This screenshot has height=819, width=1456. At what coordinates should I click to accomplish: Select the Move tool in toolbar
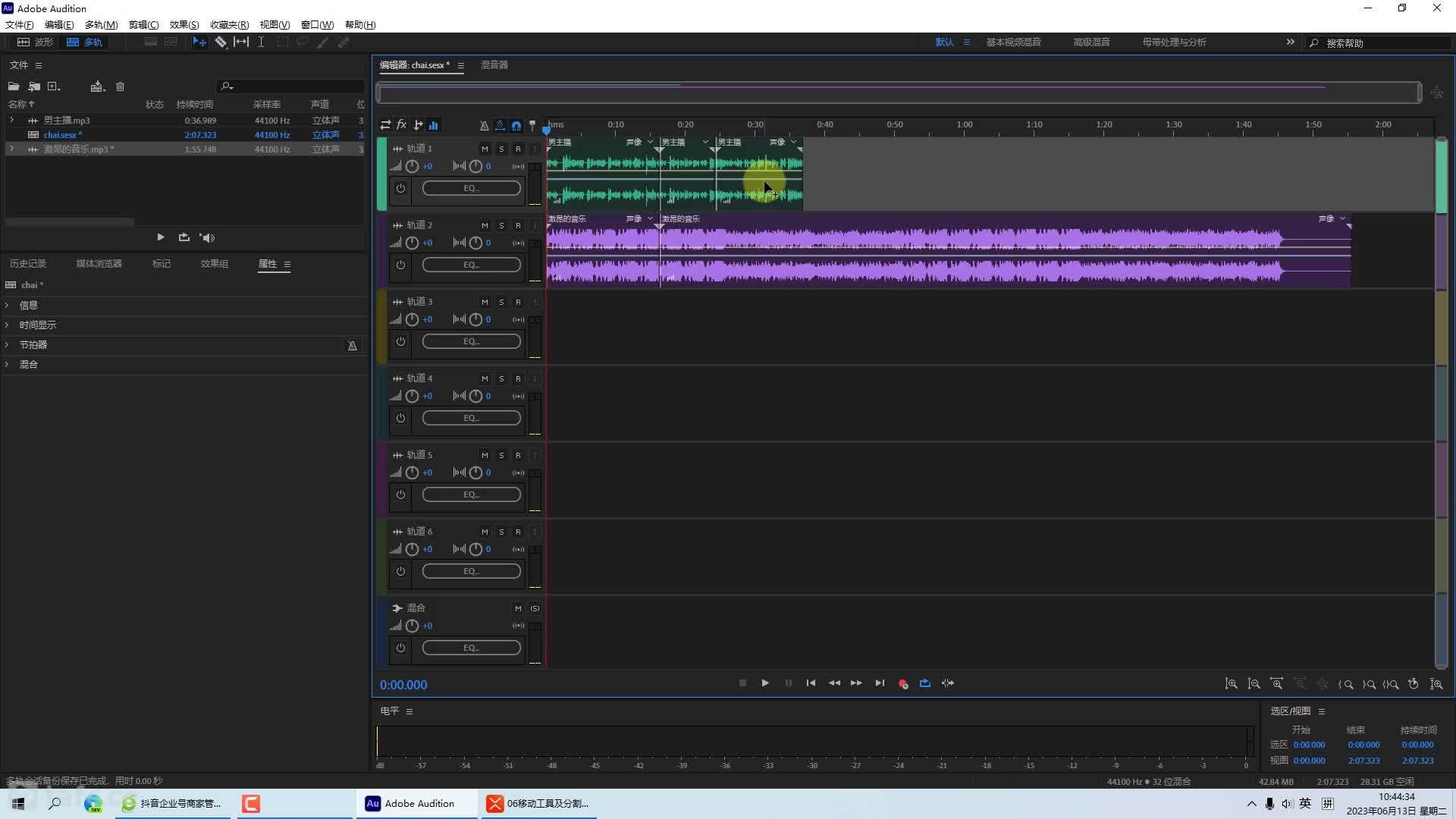(x=199, y=42)
